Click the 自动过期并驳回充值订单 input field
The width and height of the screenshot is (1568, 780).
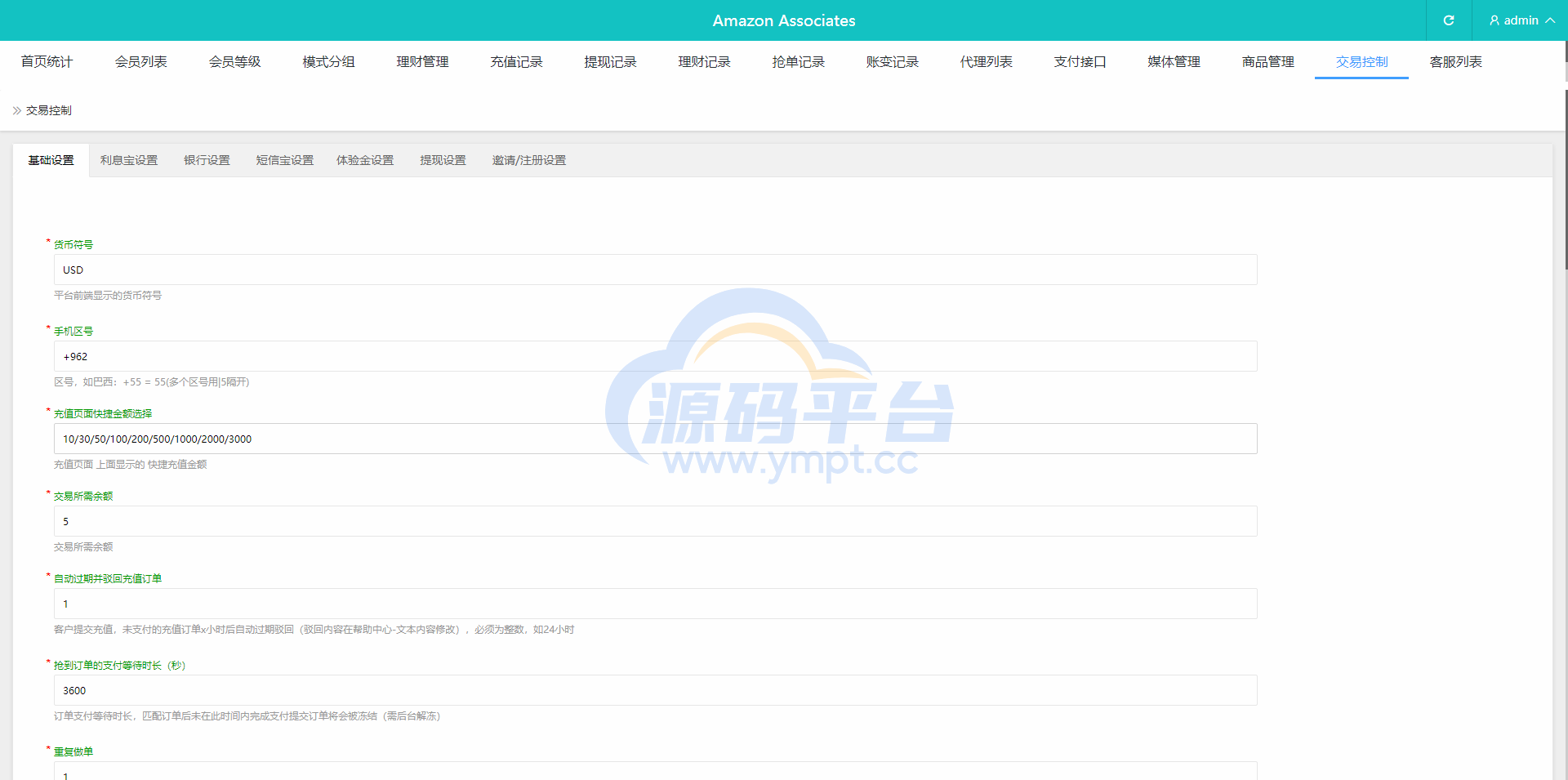pos(655,604)
